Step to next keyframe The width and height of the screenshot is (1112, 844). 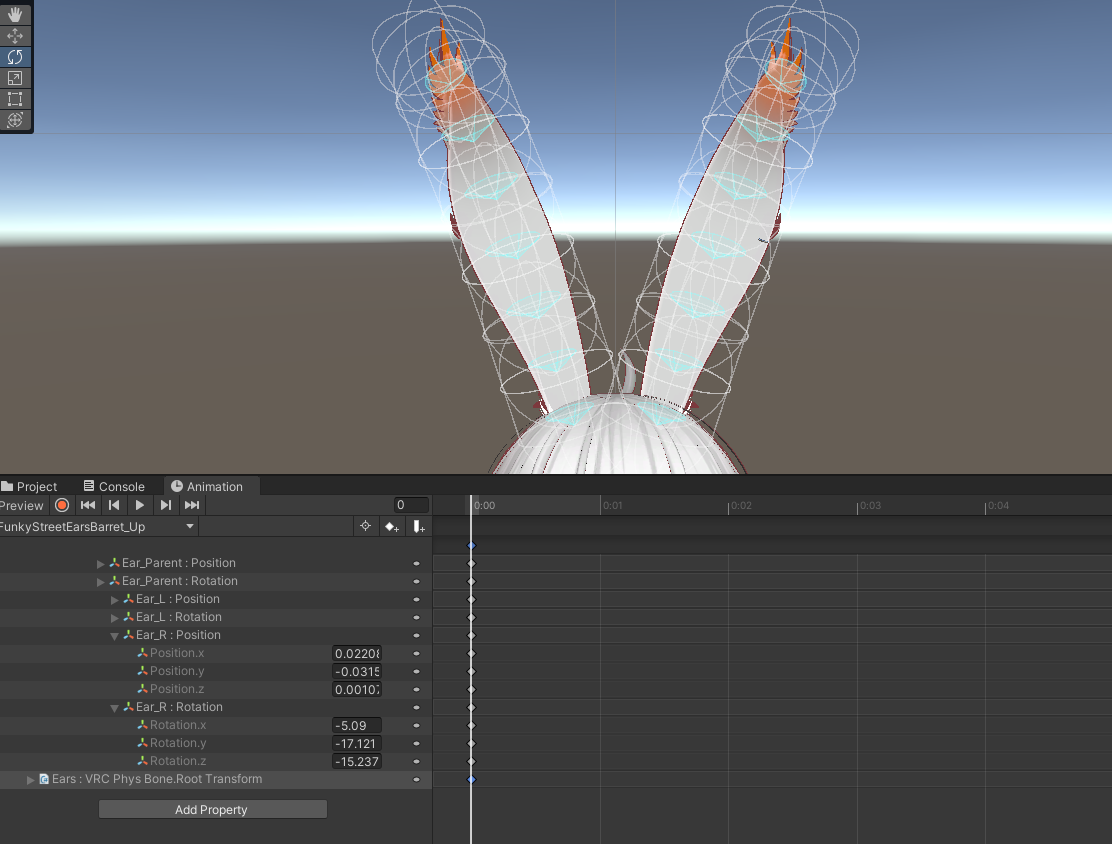tap(165, 505)
